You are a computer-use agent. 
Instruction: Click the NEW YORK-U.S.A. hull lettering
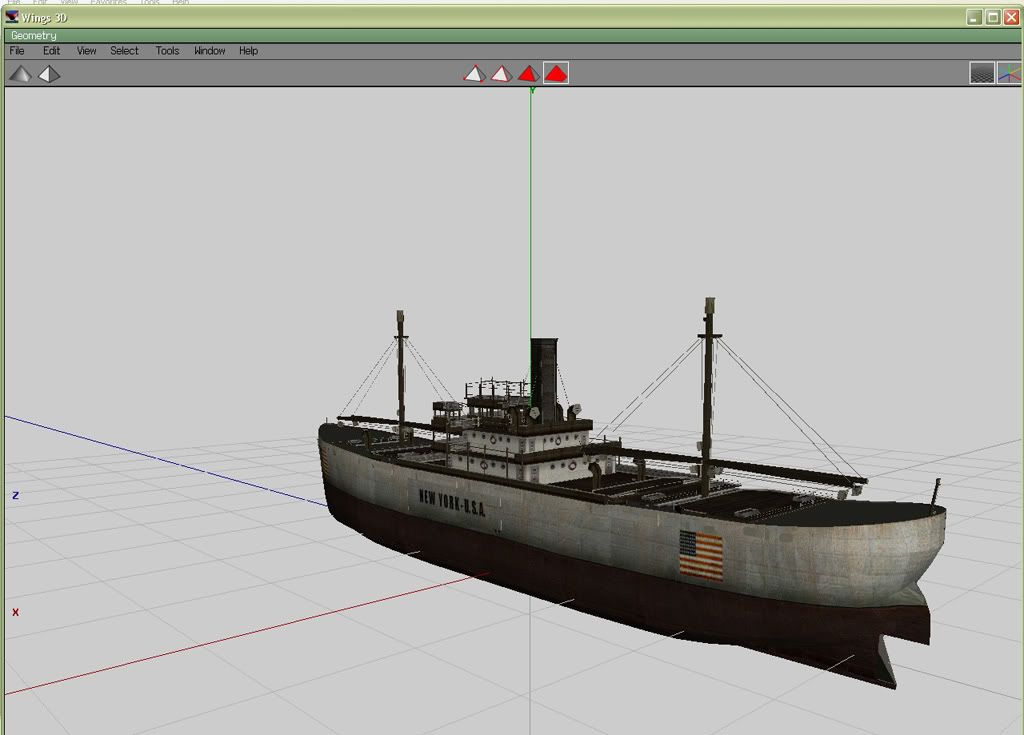tap(452, 502)
